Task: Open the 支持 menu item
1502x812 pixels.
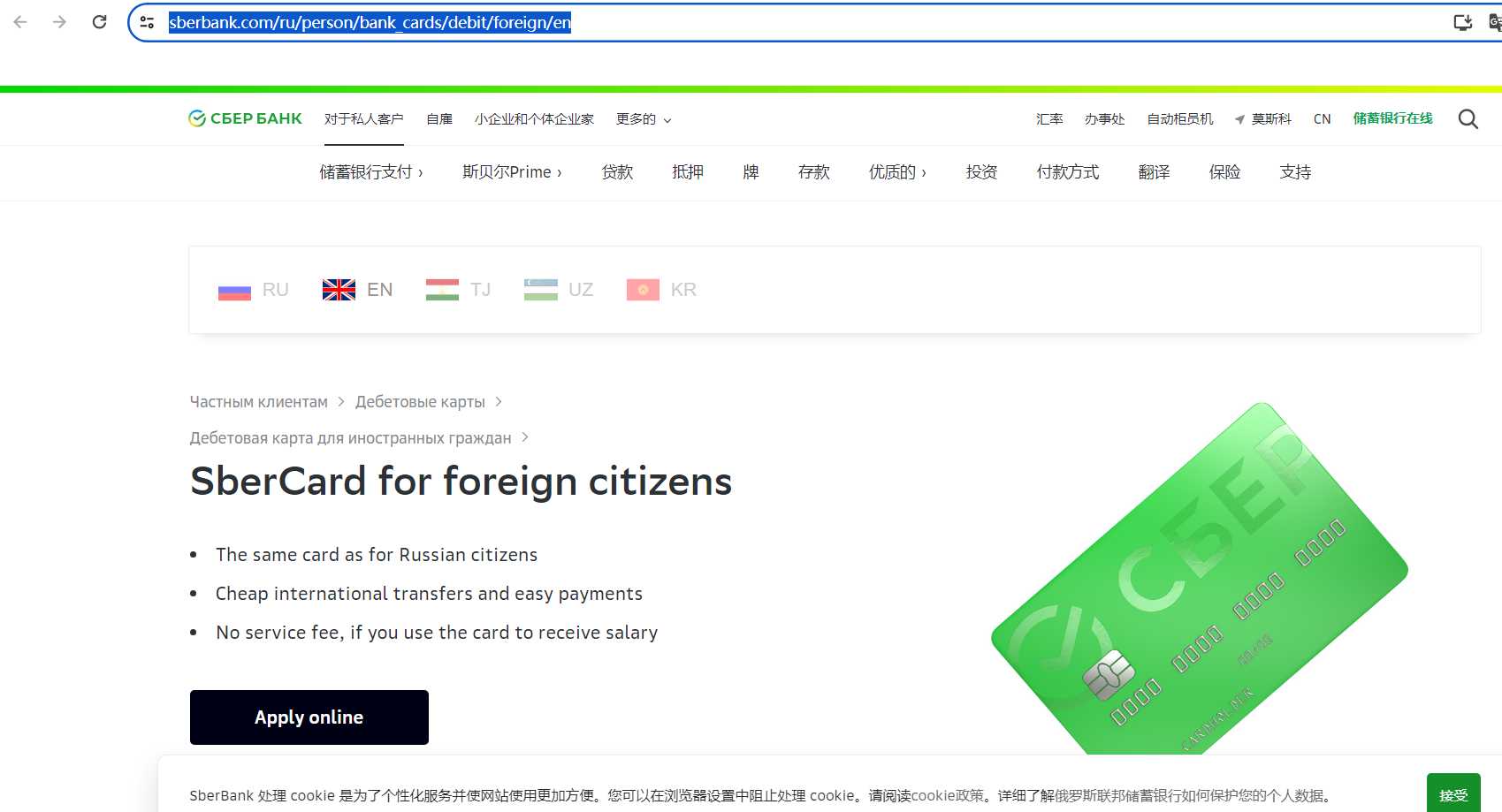Action: (1295, 172)
